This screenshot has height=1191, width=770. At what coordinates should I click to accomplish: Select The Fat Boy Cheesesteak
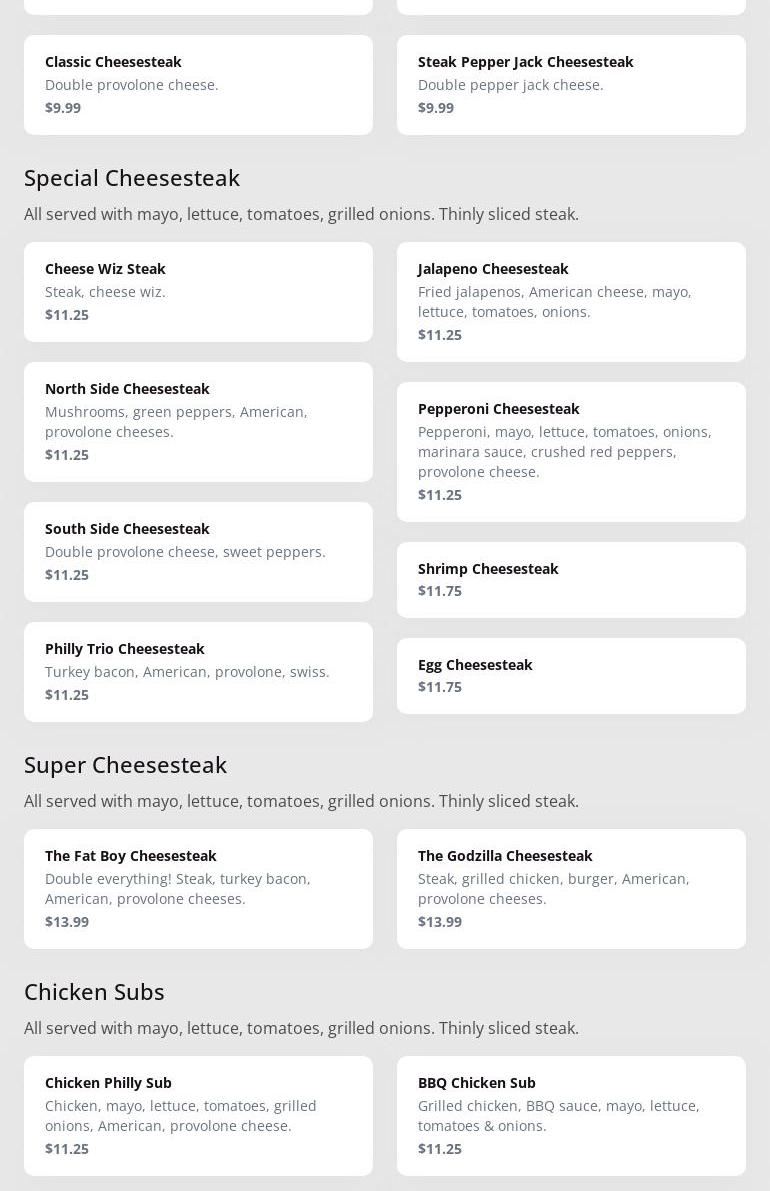[198, 888]
